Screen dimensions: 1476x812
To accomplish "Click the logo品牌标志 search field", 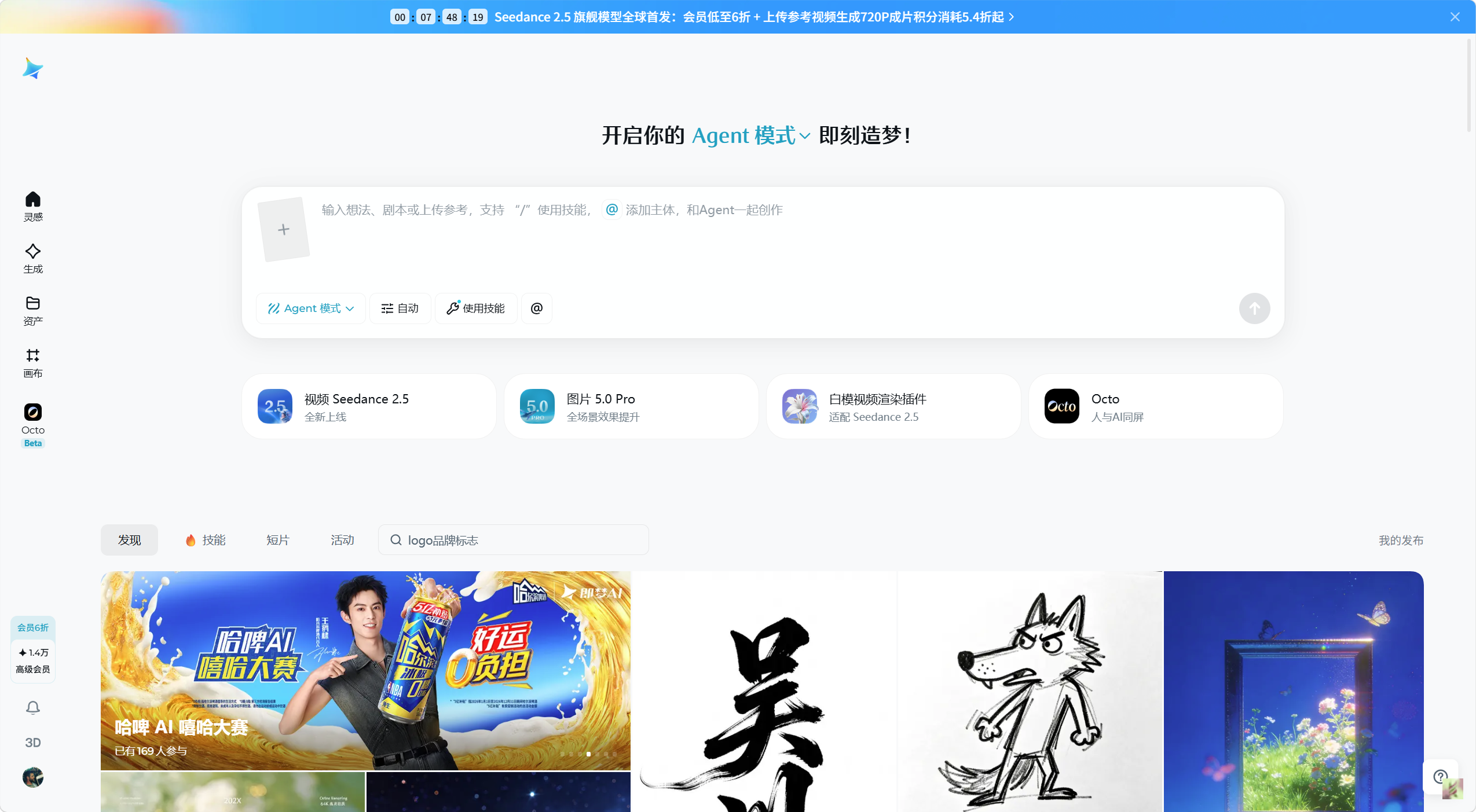I will (513, 540).
